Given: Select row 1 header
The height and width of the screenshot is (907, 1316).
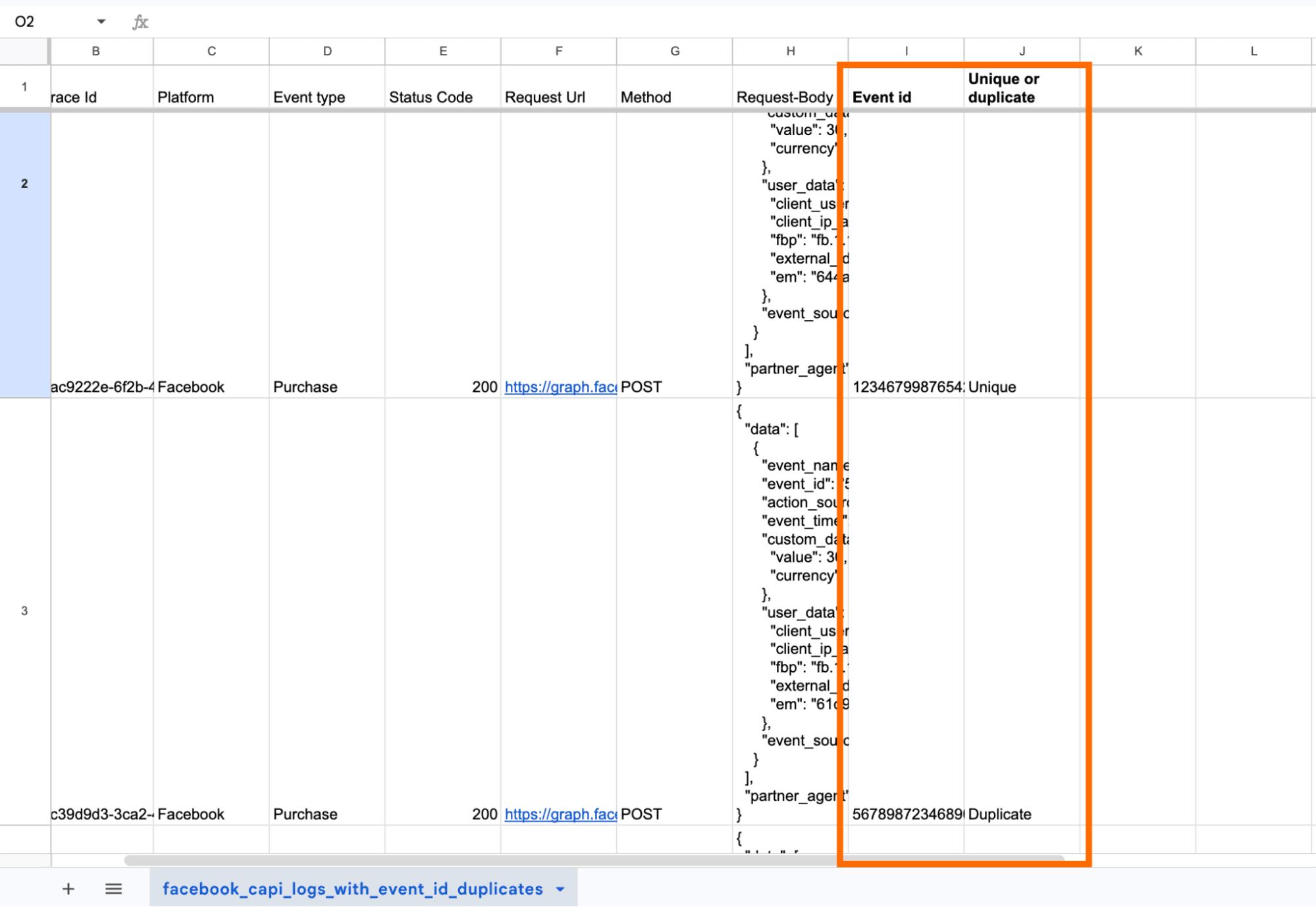Looking at the screenshot, I should point(24,86).
